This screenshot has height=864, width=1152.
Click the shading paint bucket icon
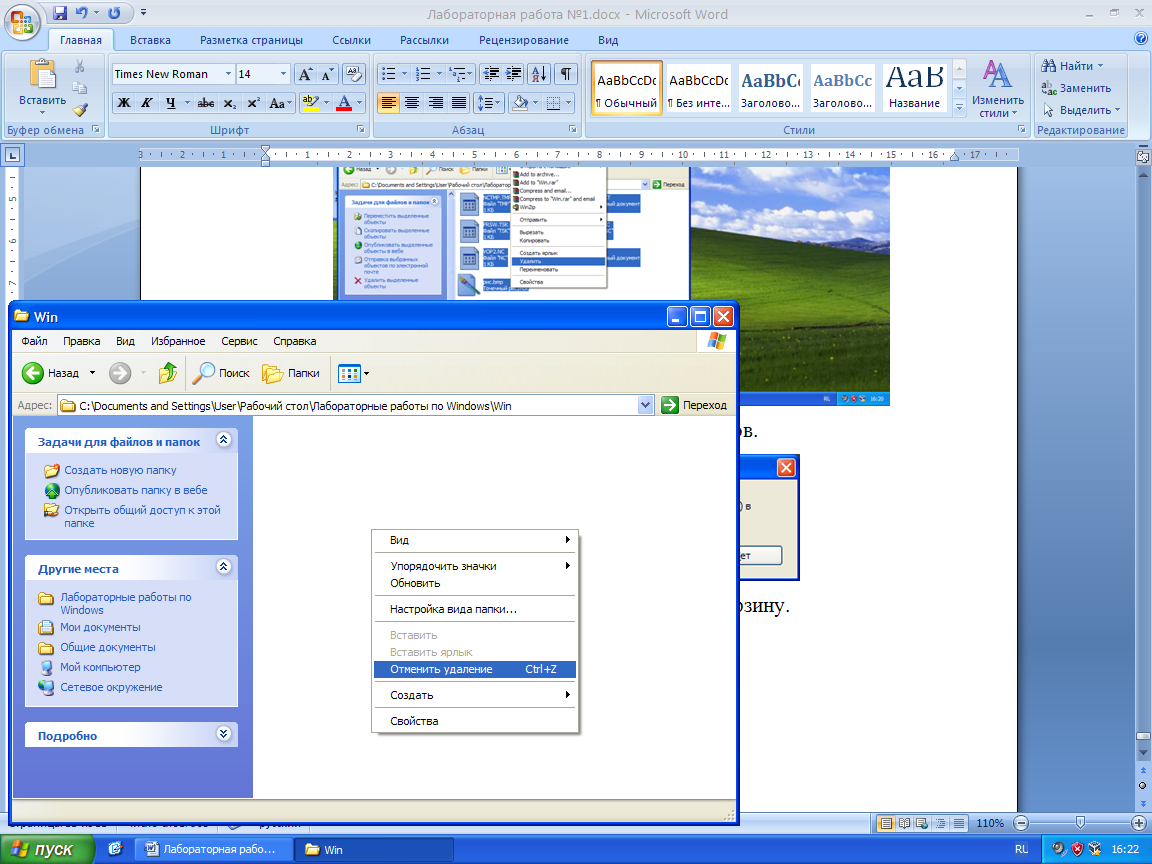(520, 103)
